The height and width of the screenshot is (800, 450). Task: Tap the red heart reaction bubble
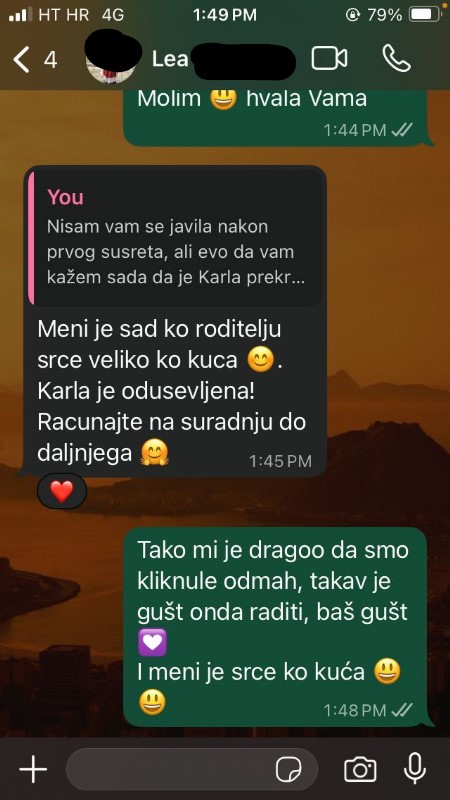62,491
